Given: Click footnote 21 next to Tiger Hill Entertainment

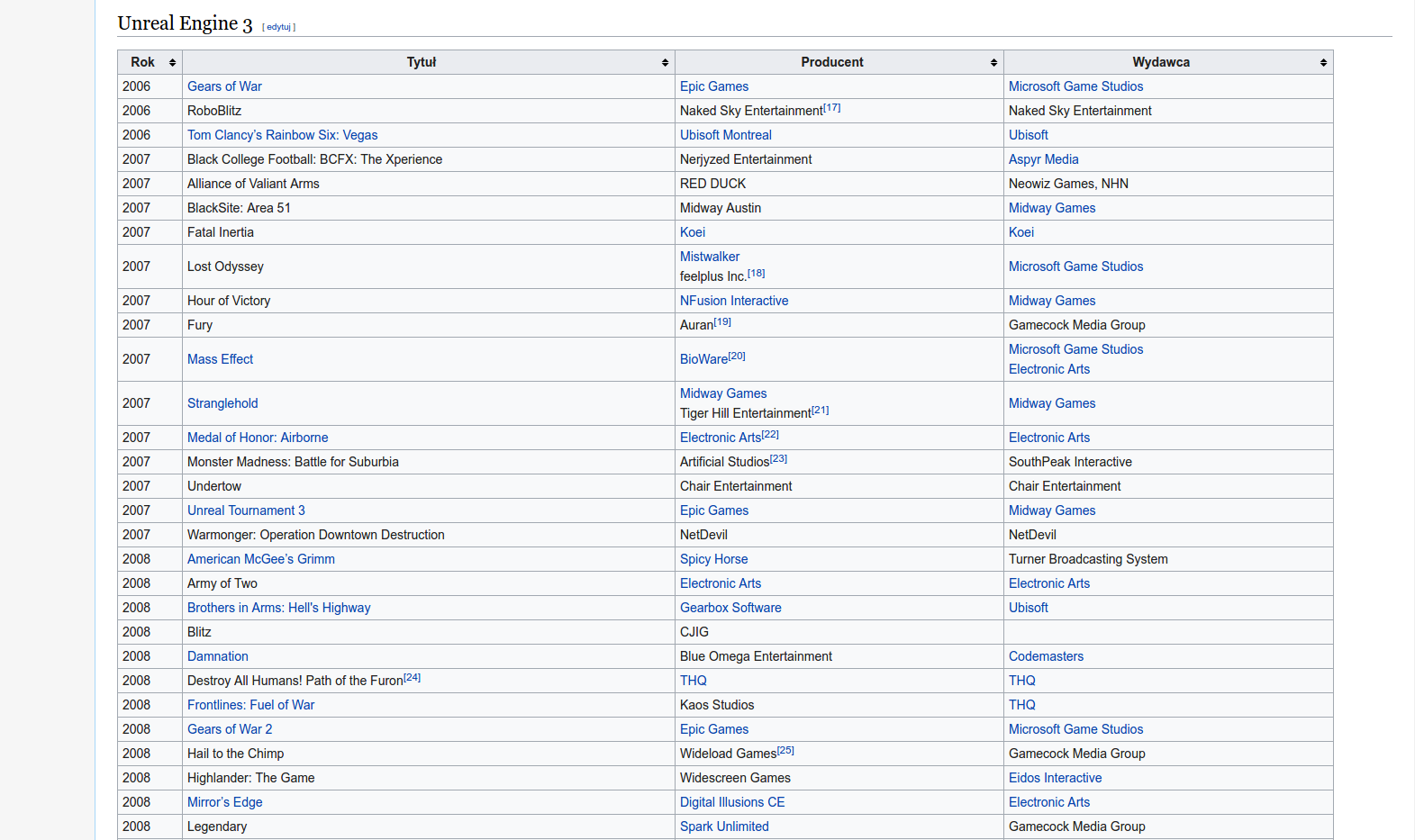Looking at the screenshot, I should [821, 410].
